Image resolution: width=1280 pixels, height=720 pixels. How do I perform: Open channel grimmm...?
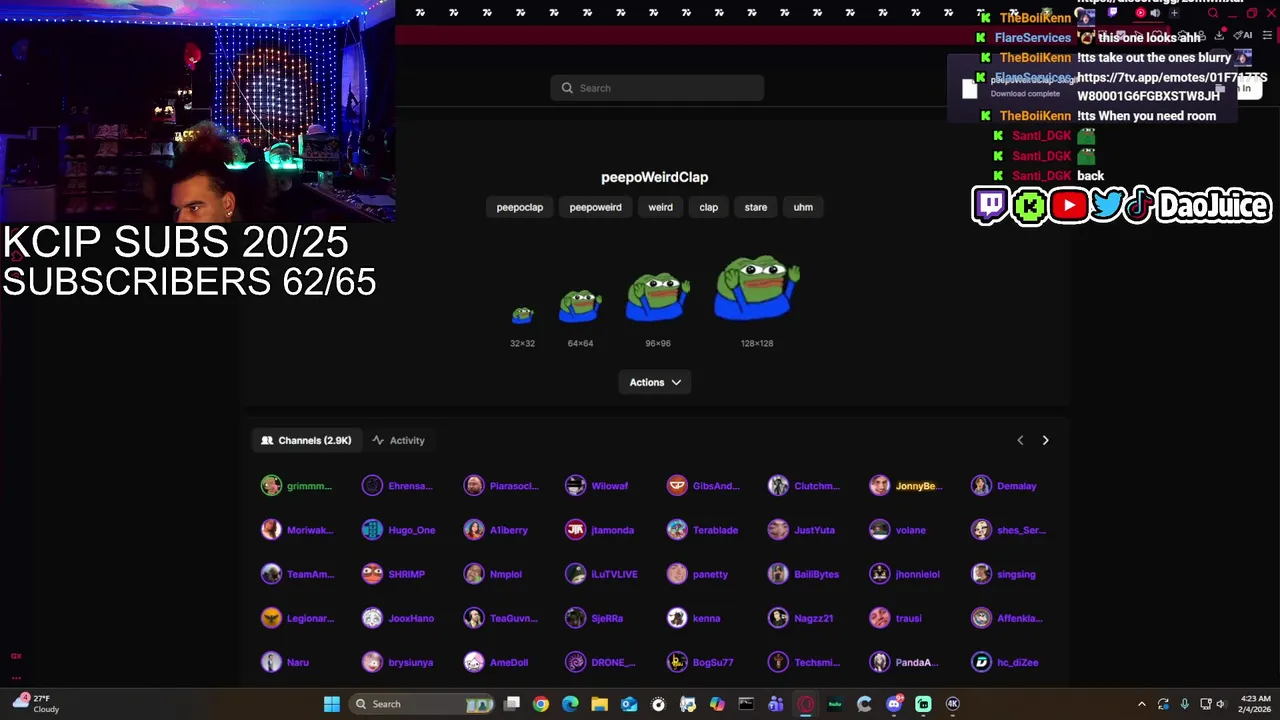click(x=297, y=486)
